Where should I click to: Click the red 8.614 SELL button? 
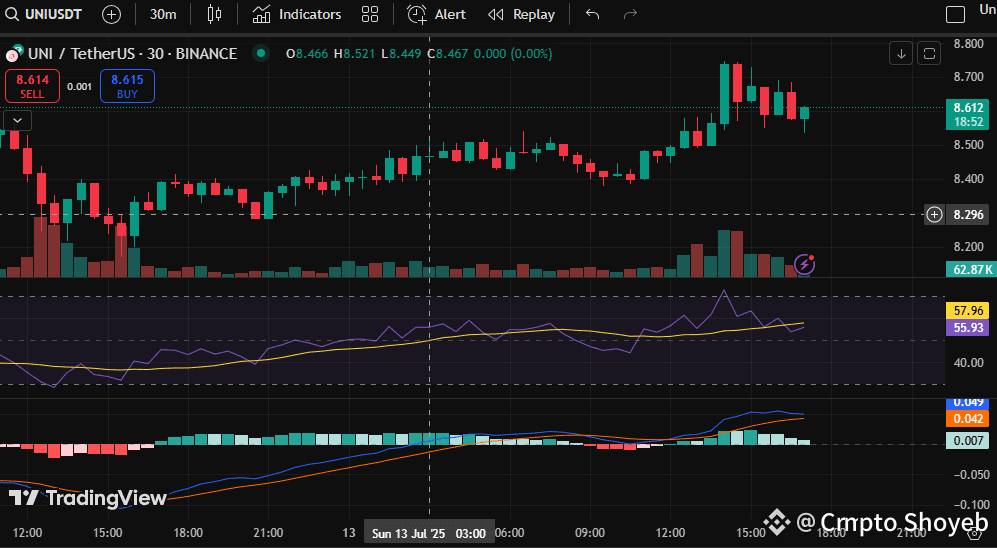click(32, 86)
